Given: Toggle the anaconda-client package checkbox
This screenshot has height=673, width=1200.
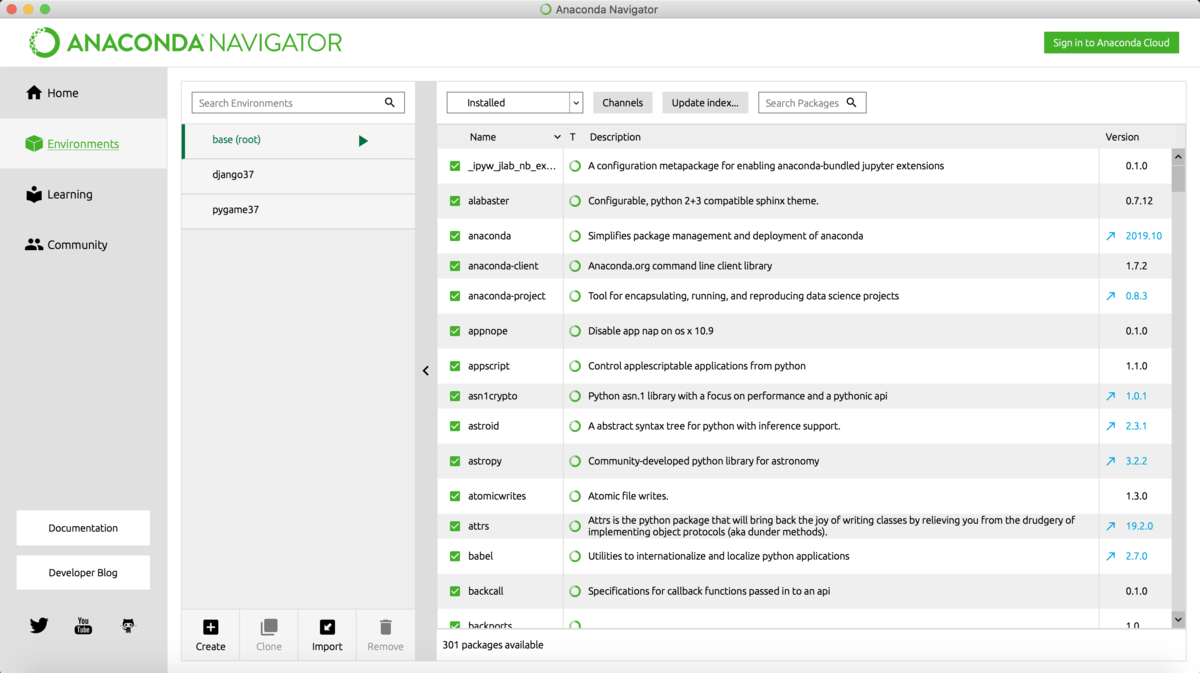Looking at the screenshot, I should [455, 266].
